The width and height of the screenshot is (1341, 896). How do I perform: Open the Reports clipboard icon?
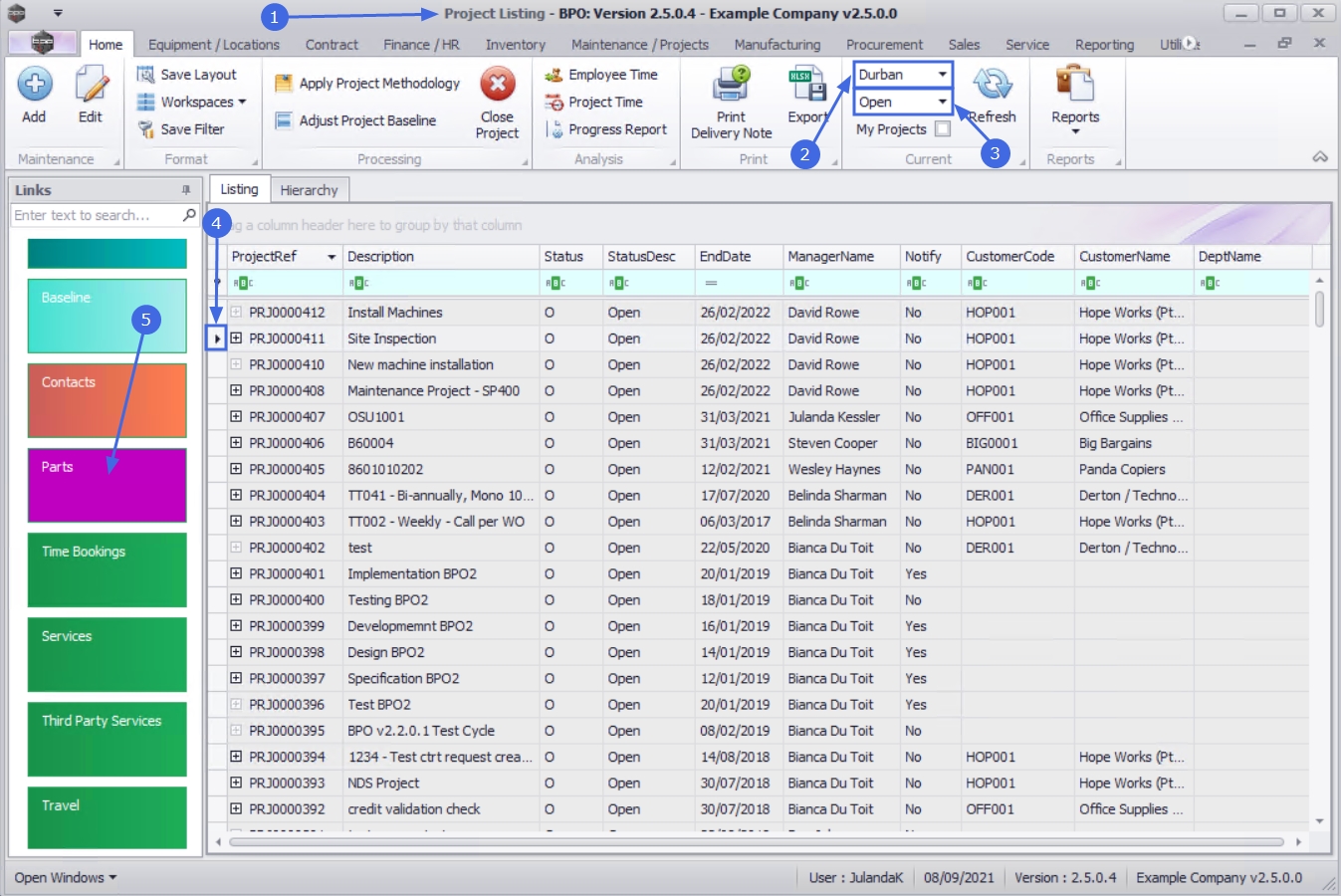pos(1075,85)
